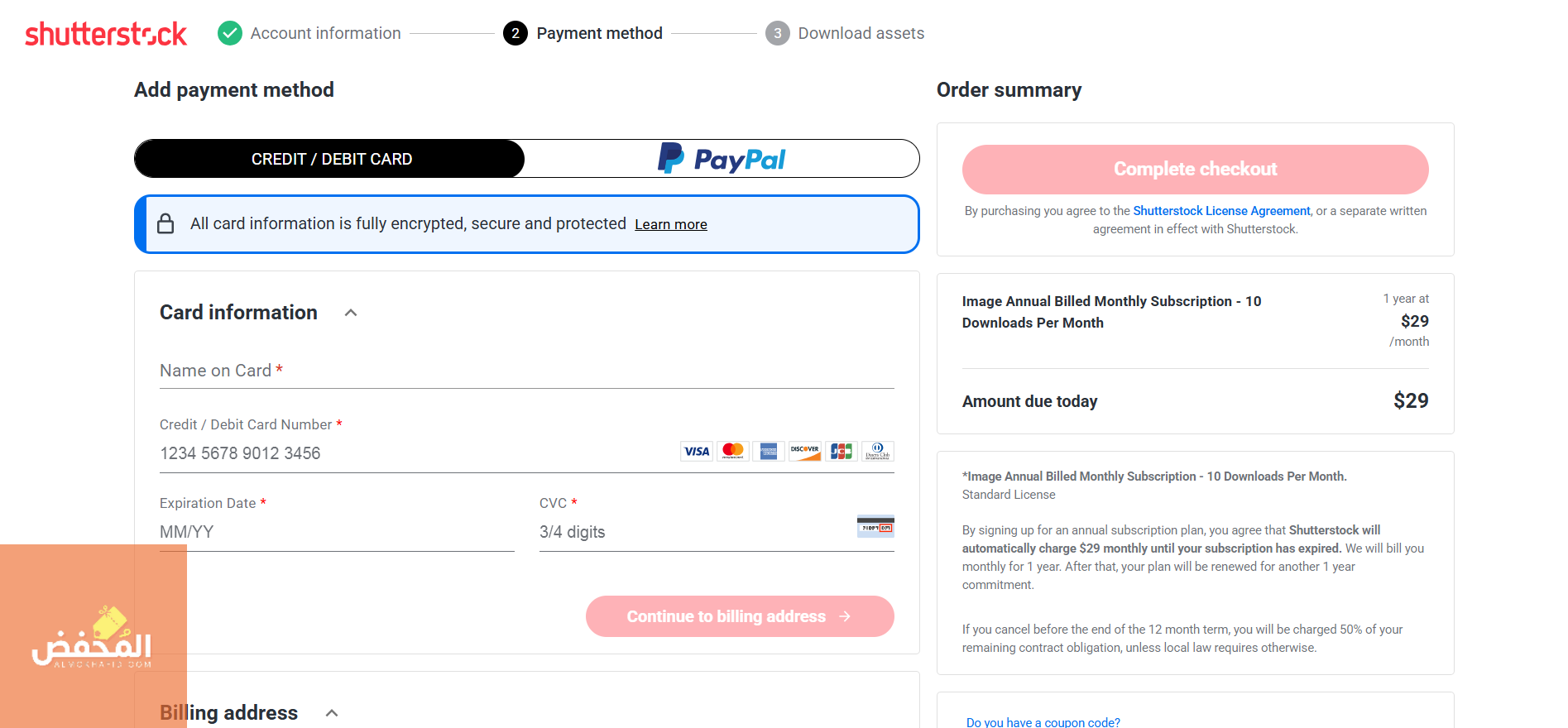Click the Mastercard icon
This screenshot has height=728, width=1568.
pyautogui.click(x=733, y=452)
